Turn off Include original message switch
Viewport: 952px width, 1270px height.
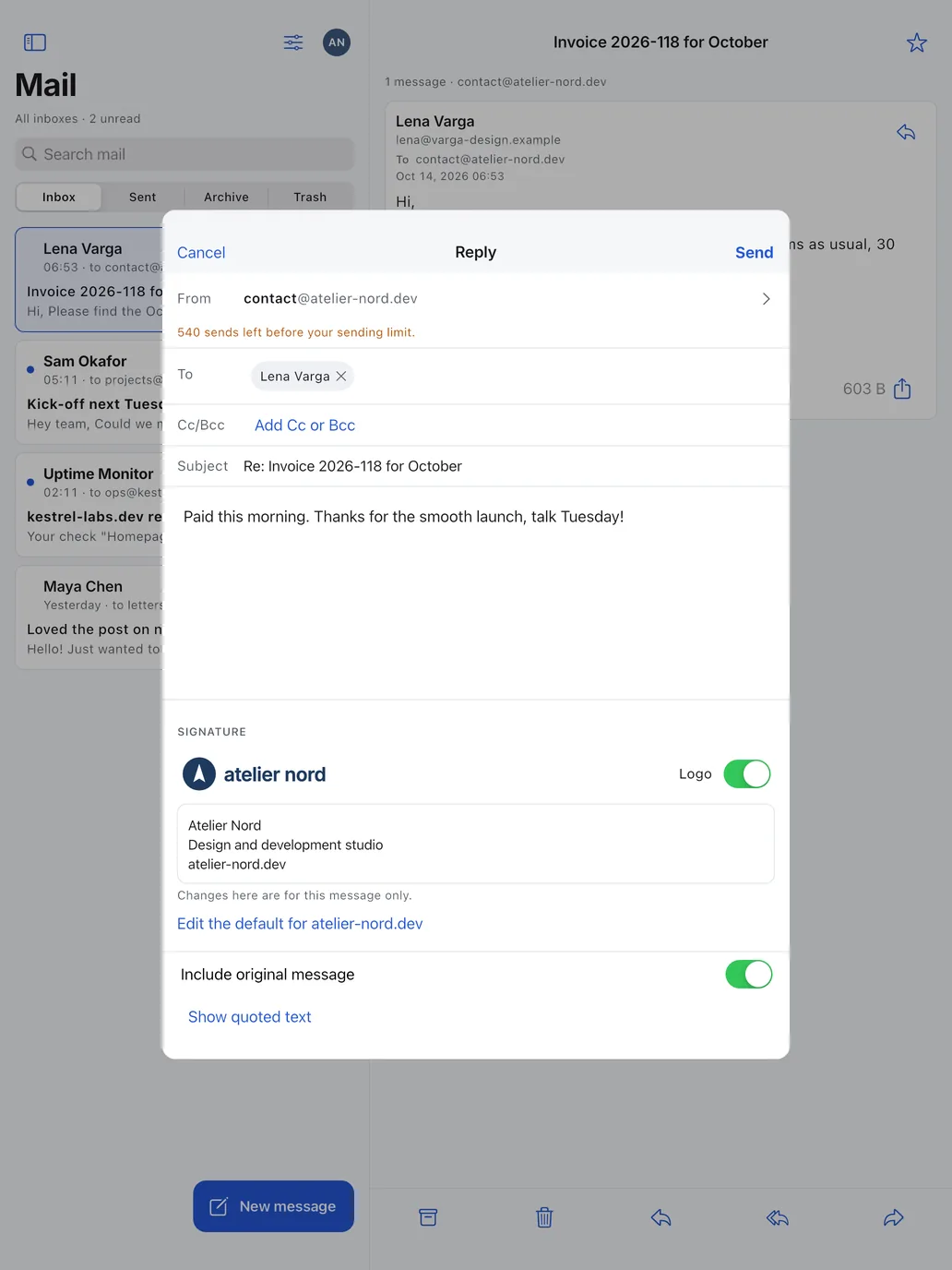click(749, 974)
